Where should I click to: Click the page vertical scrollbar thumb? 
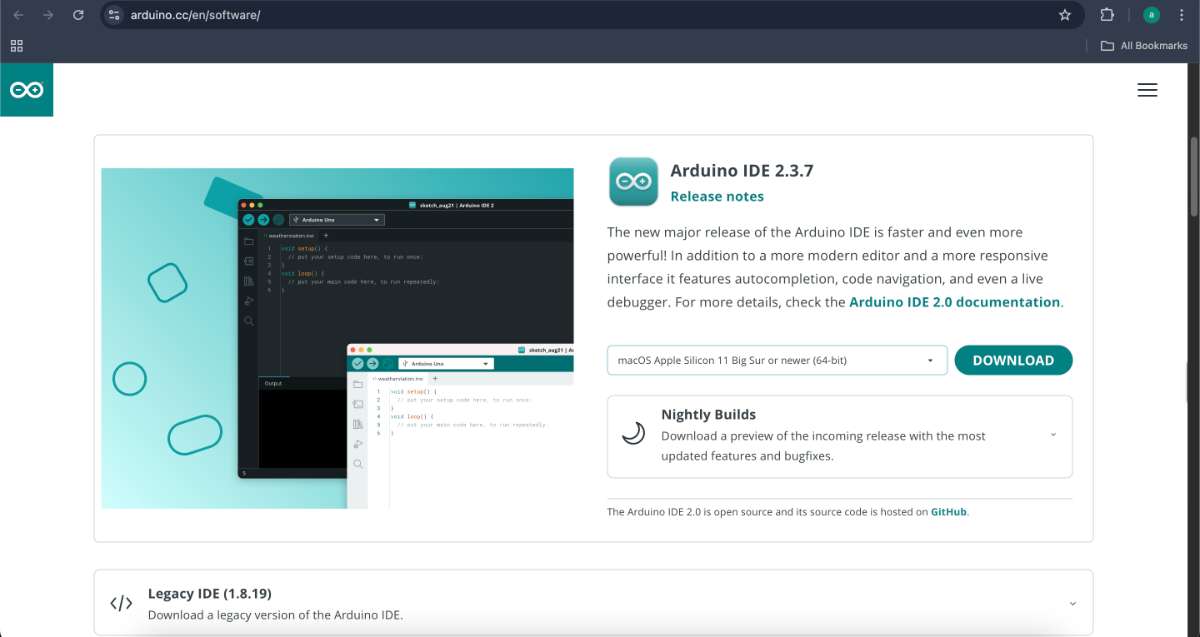[1194, 176]
